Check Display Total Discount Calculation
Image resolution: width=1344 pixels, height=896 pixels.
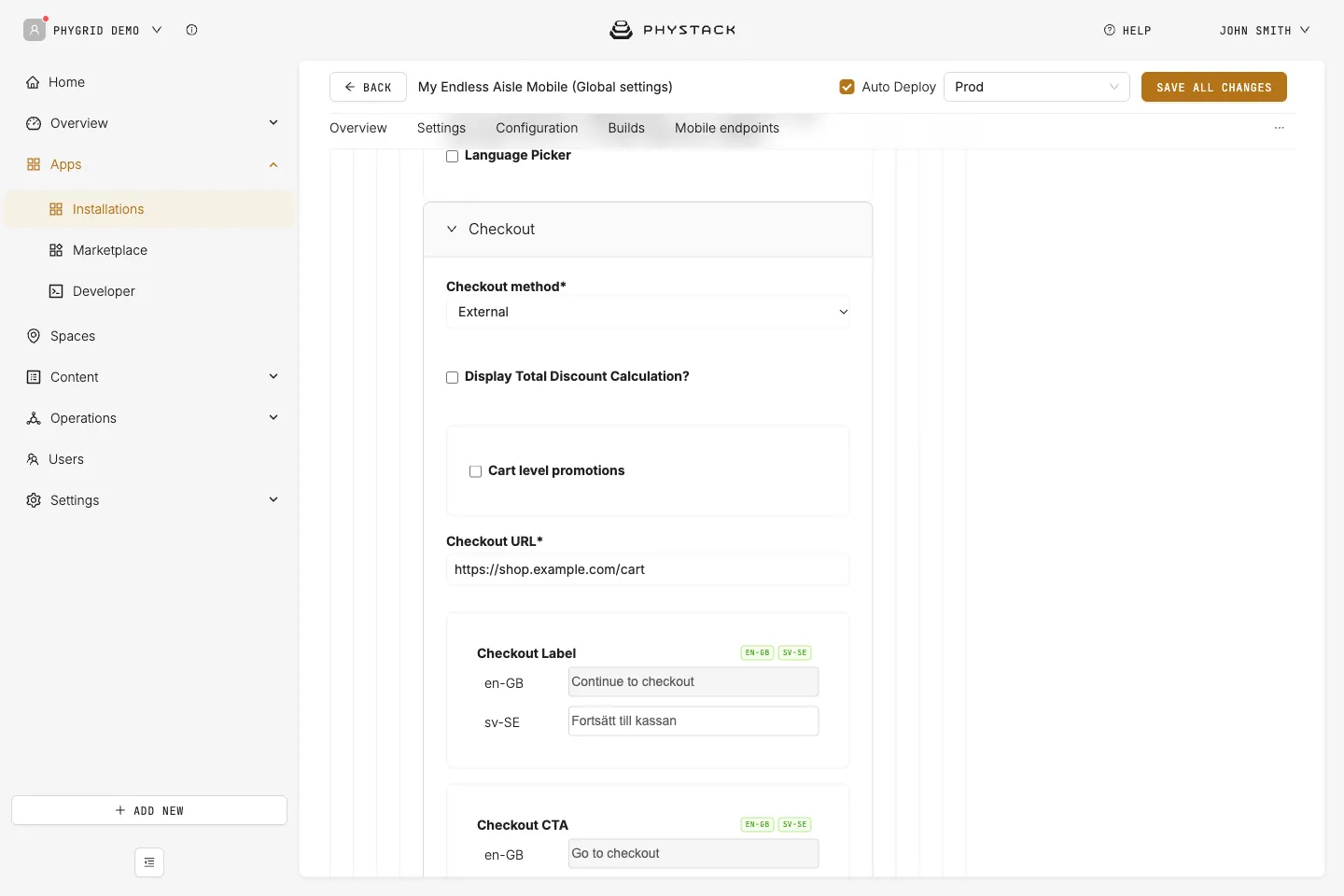click(452, 377)
